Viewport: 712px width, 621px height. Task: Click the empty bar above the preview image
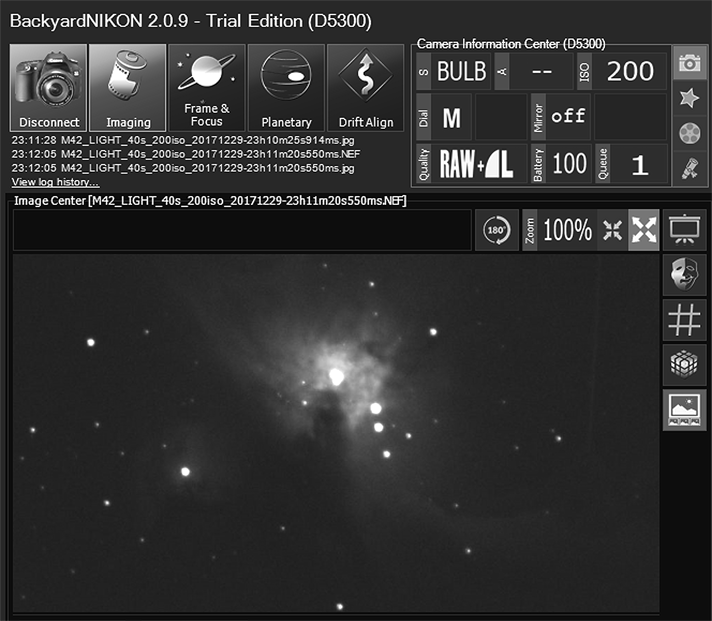pos(242,230)
